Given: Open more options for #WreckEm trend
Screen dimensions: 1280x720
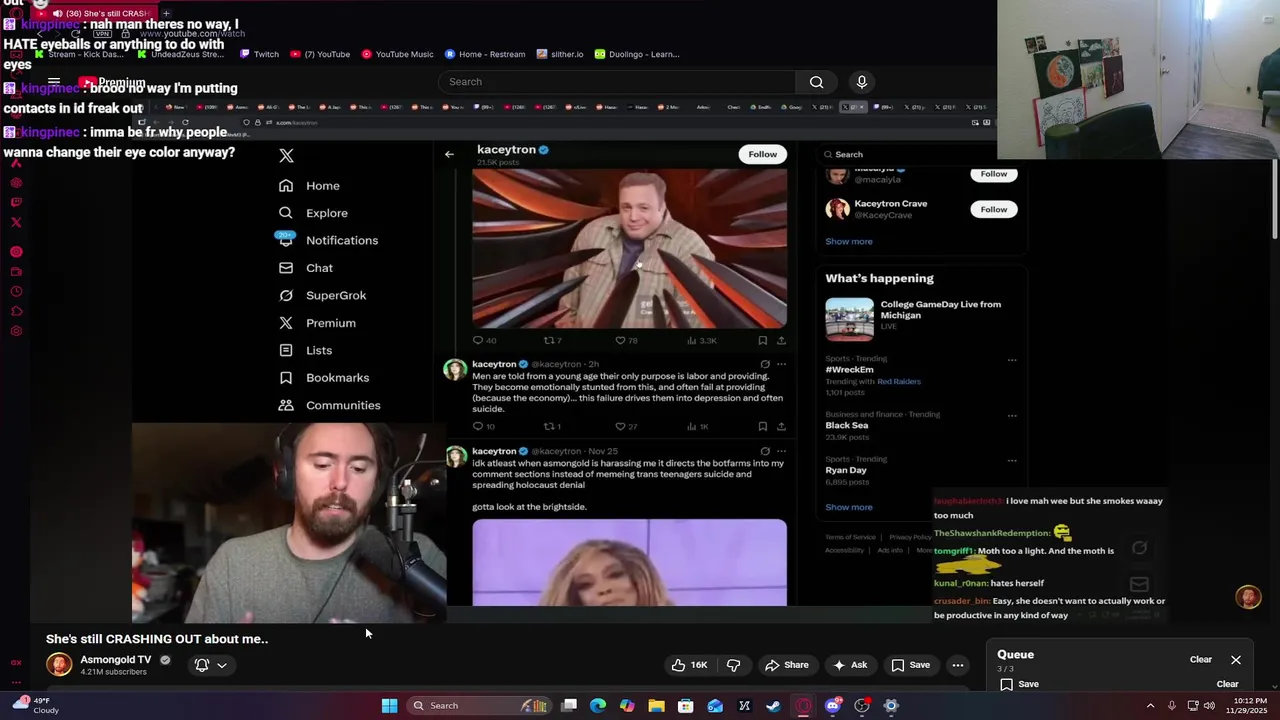Looking at the screenshot, I should [1012, 360].
